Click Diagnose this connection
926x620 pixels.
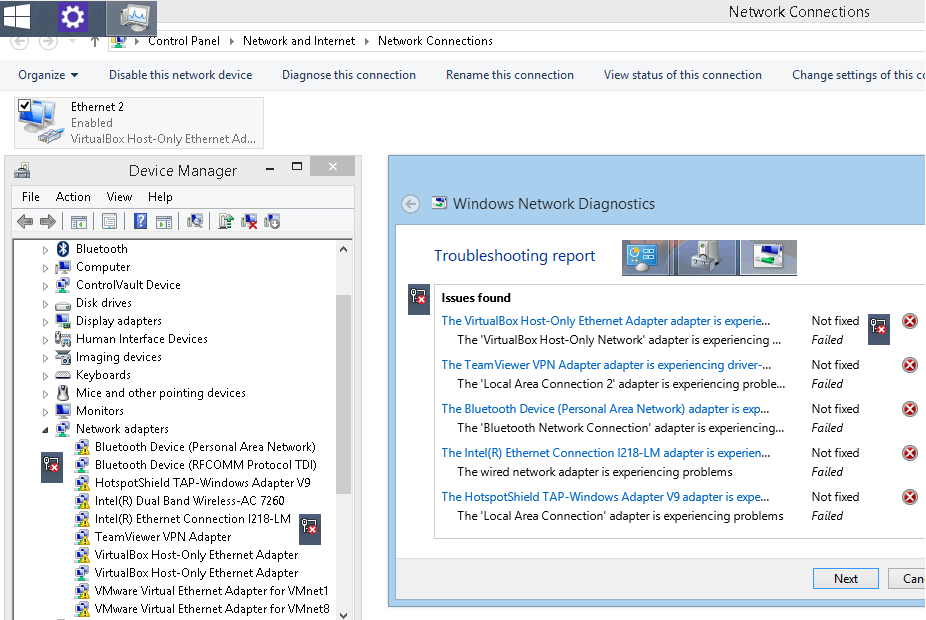point(349,75)
